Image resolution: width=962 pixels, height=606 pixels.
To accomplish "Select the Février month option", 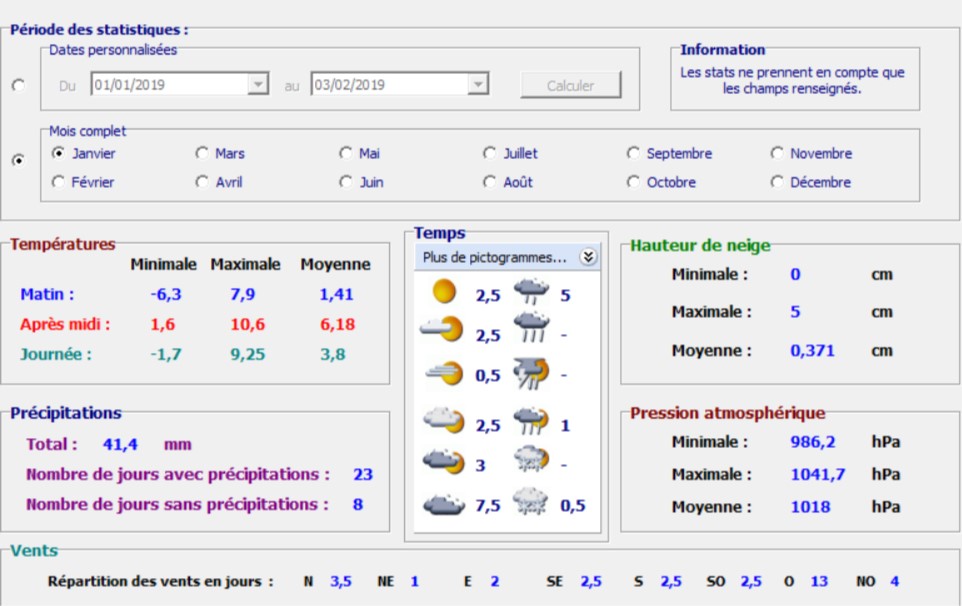I will pyautogui.click(x=83, y=182).
